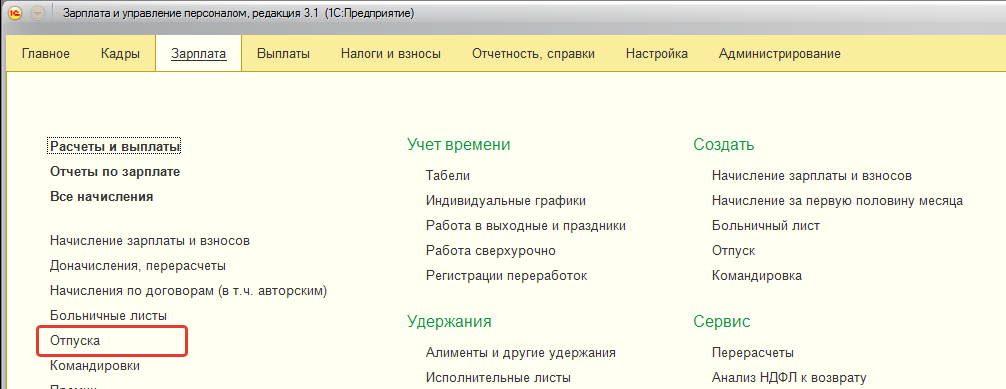The width and height of the screenshot is (1006, 389).
Task: Open Отчетность, справки section
Action: pyautogui.click(x=533, y=54)
